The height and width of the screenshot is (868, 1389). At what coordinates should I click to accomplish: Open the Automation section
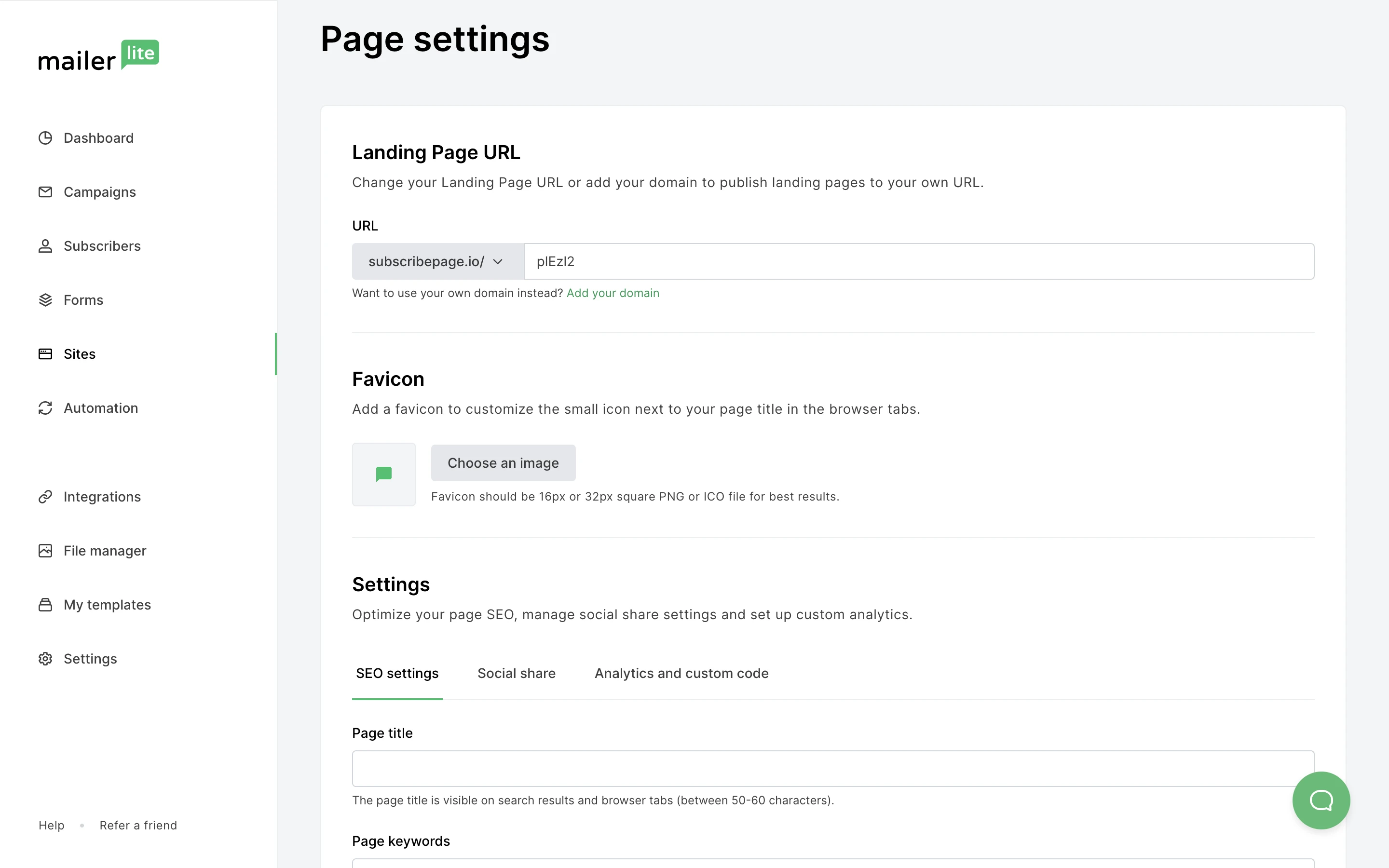(x=101, y=407)
